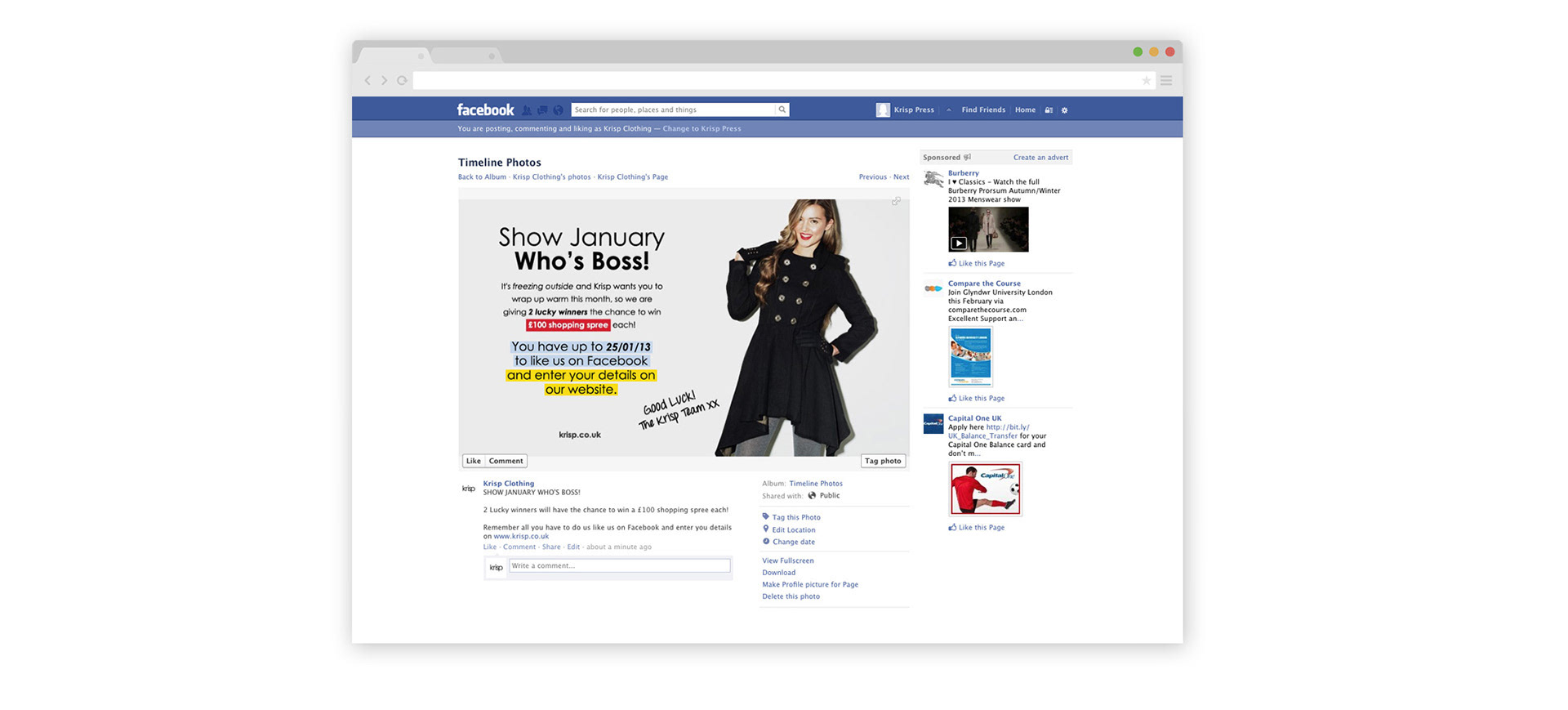Open the Capital One UK ad title
This screenshot has width=1568, height=710.
(974, 418)
